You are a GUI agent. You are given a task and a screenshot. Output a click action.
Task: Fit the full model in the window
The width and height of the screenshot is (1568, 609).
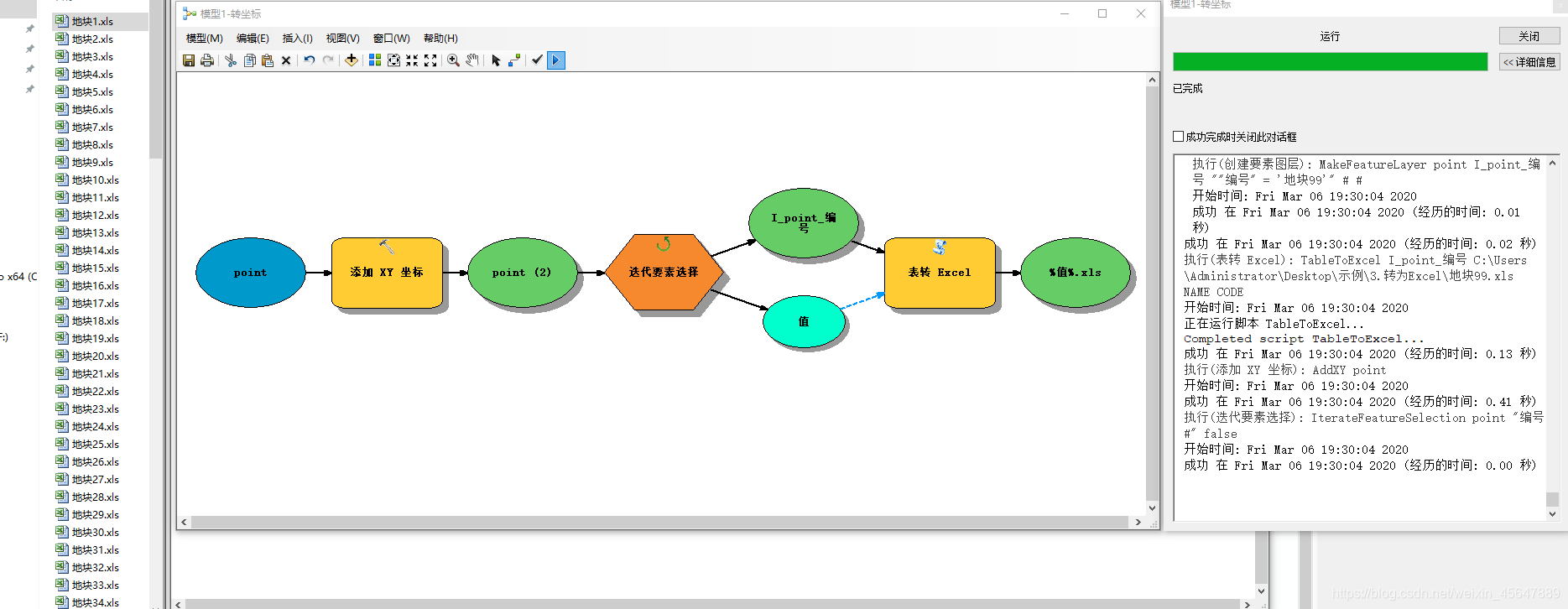(x=393, y=60)
